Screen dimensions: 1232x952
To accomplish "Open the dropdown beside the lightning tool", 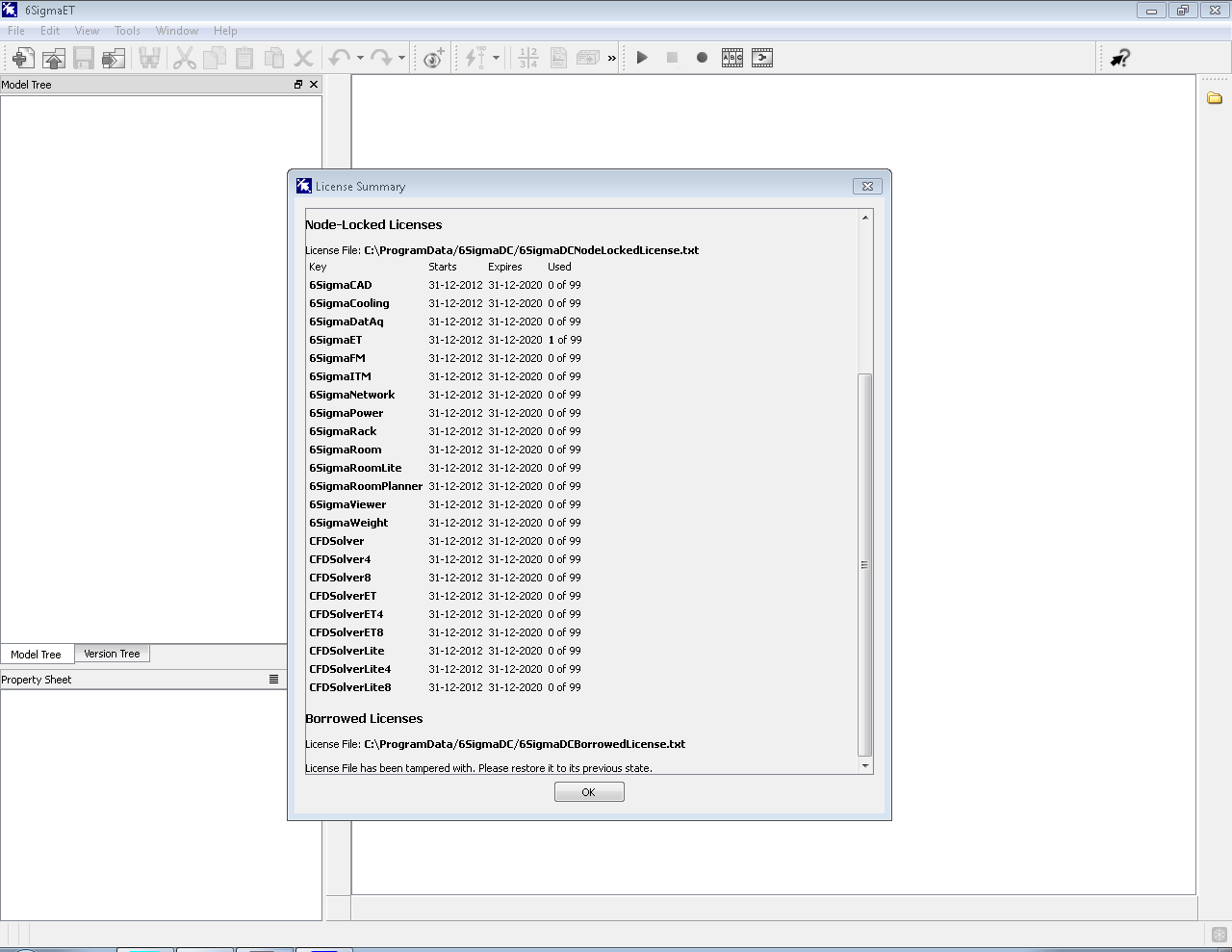I will (x=496, y=58).
